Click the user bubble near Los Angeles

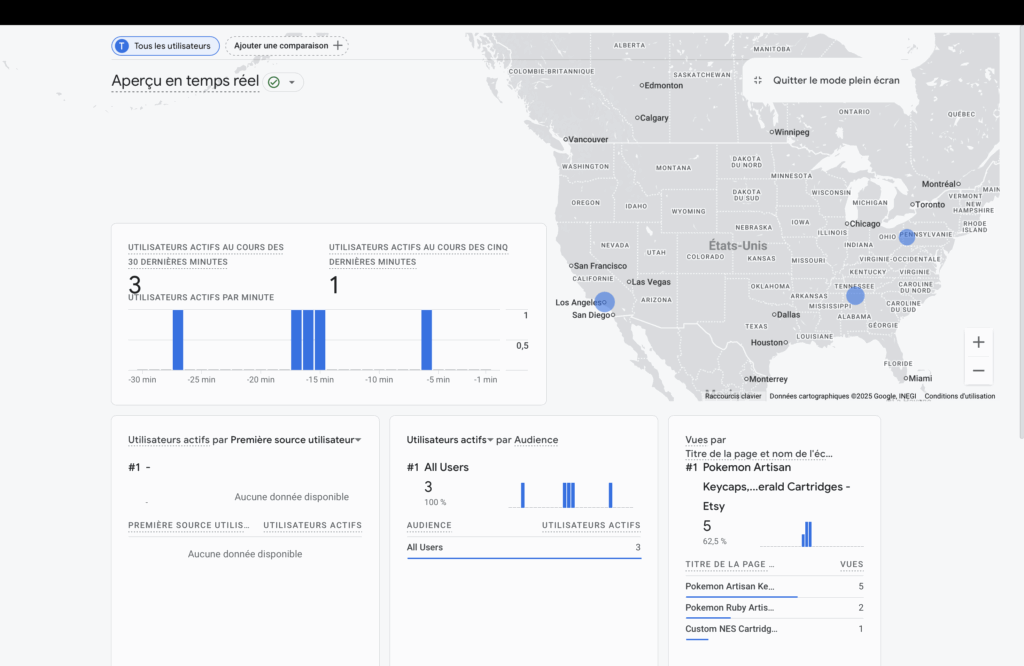[x=605, y=301]
